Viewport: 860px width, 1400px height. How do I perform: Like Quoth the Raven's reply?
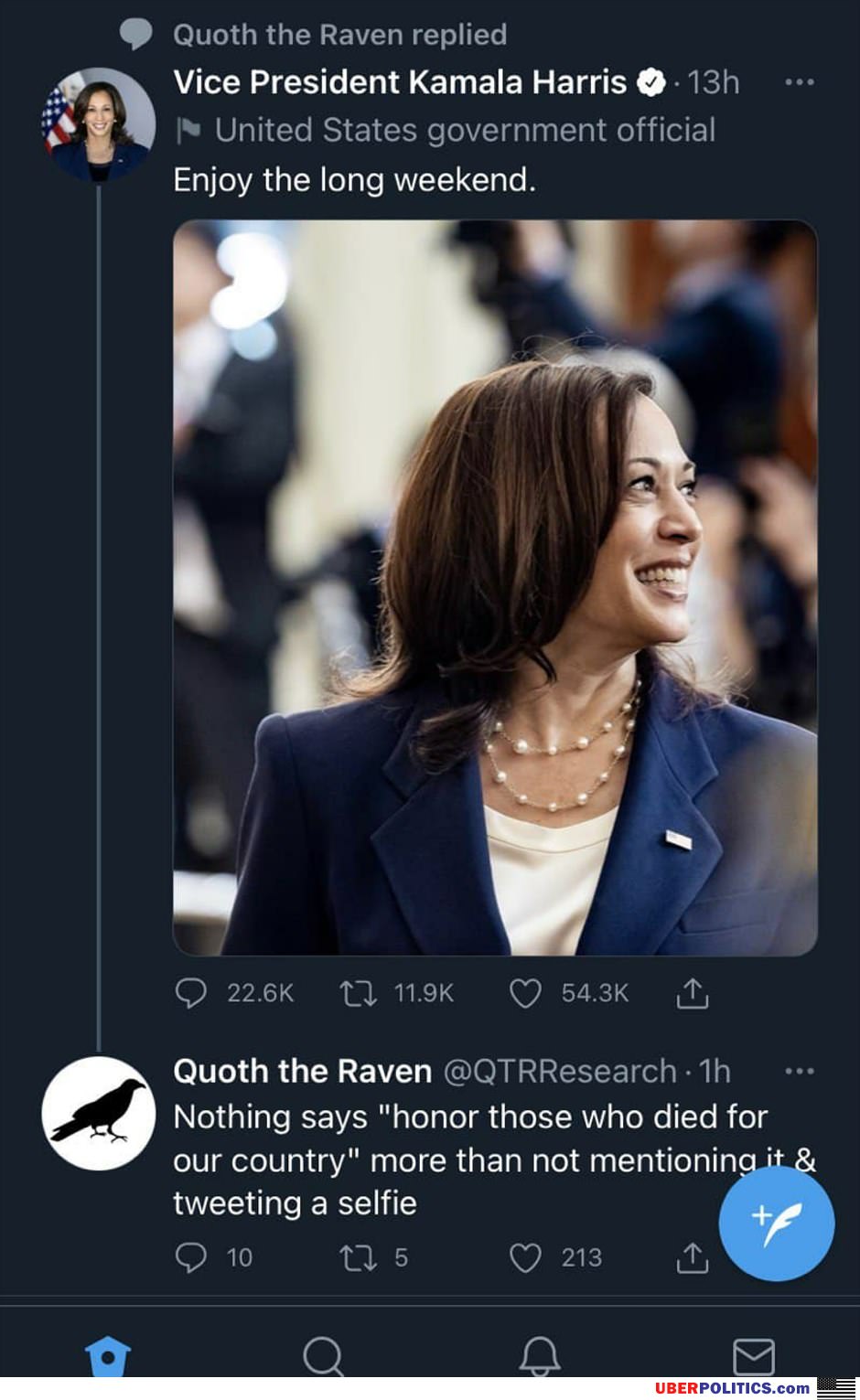tap(525, 1258)
